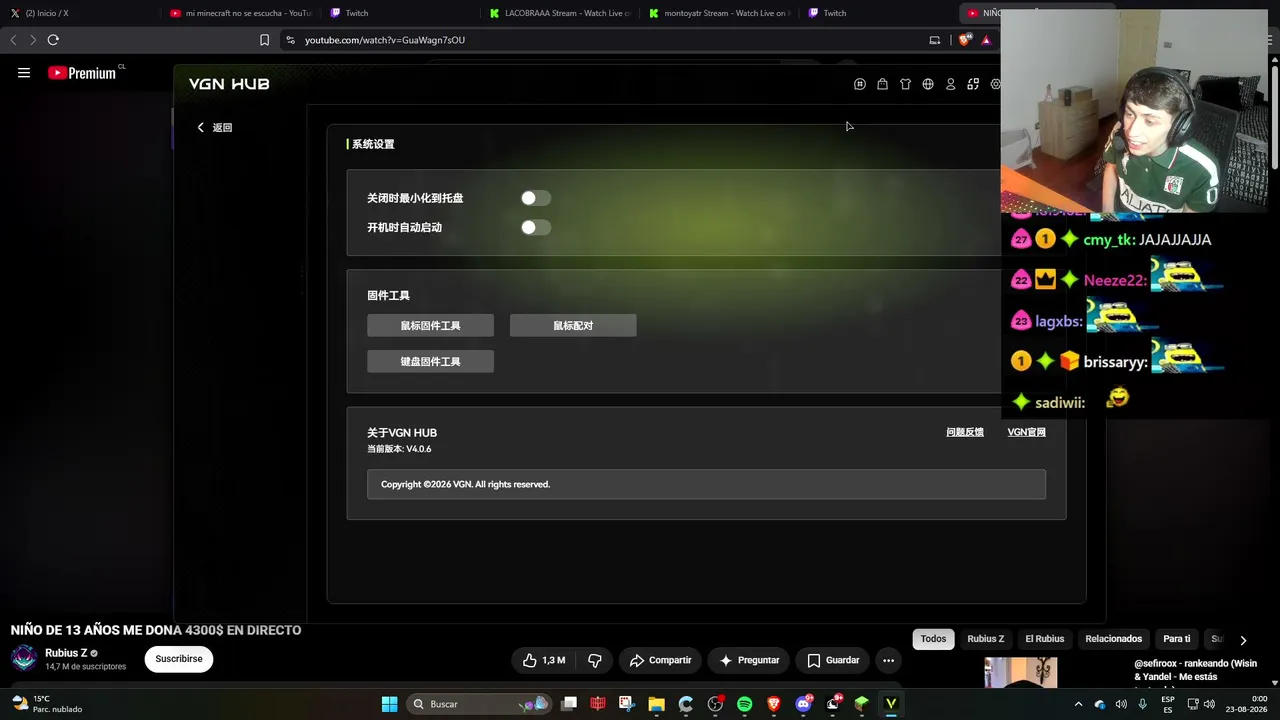1280x720 pixels.
Task: Open File Explorer from the taskbar
Action: click(656, 704)
